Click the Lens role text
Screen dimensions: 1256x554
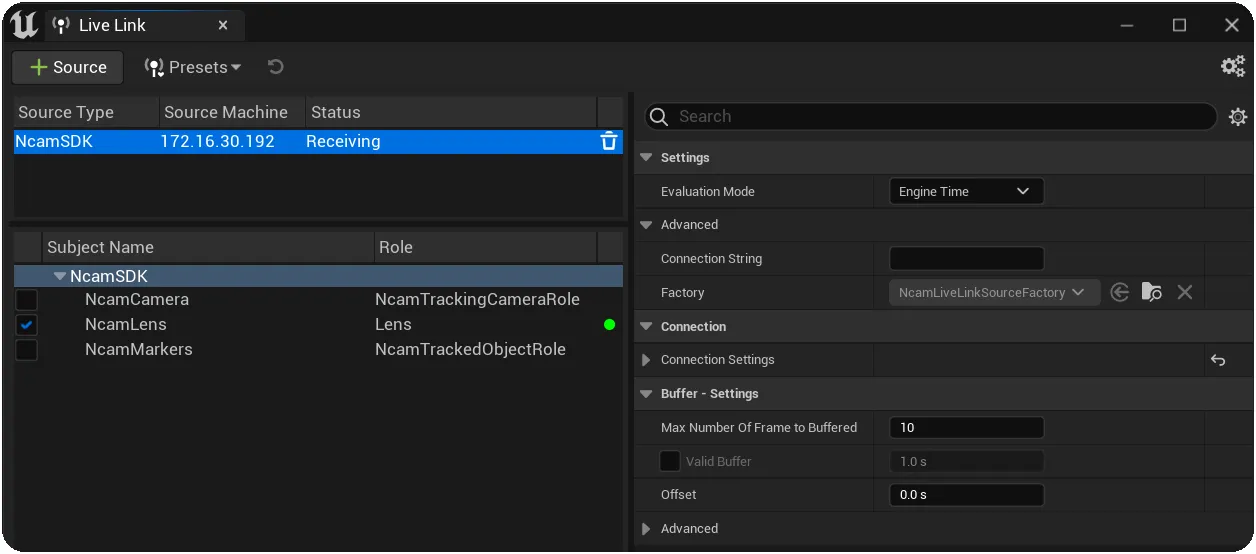click(x=393, y=324)
